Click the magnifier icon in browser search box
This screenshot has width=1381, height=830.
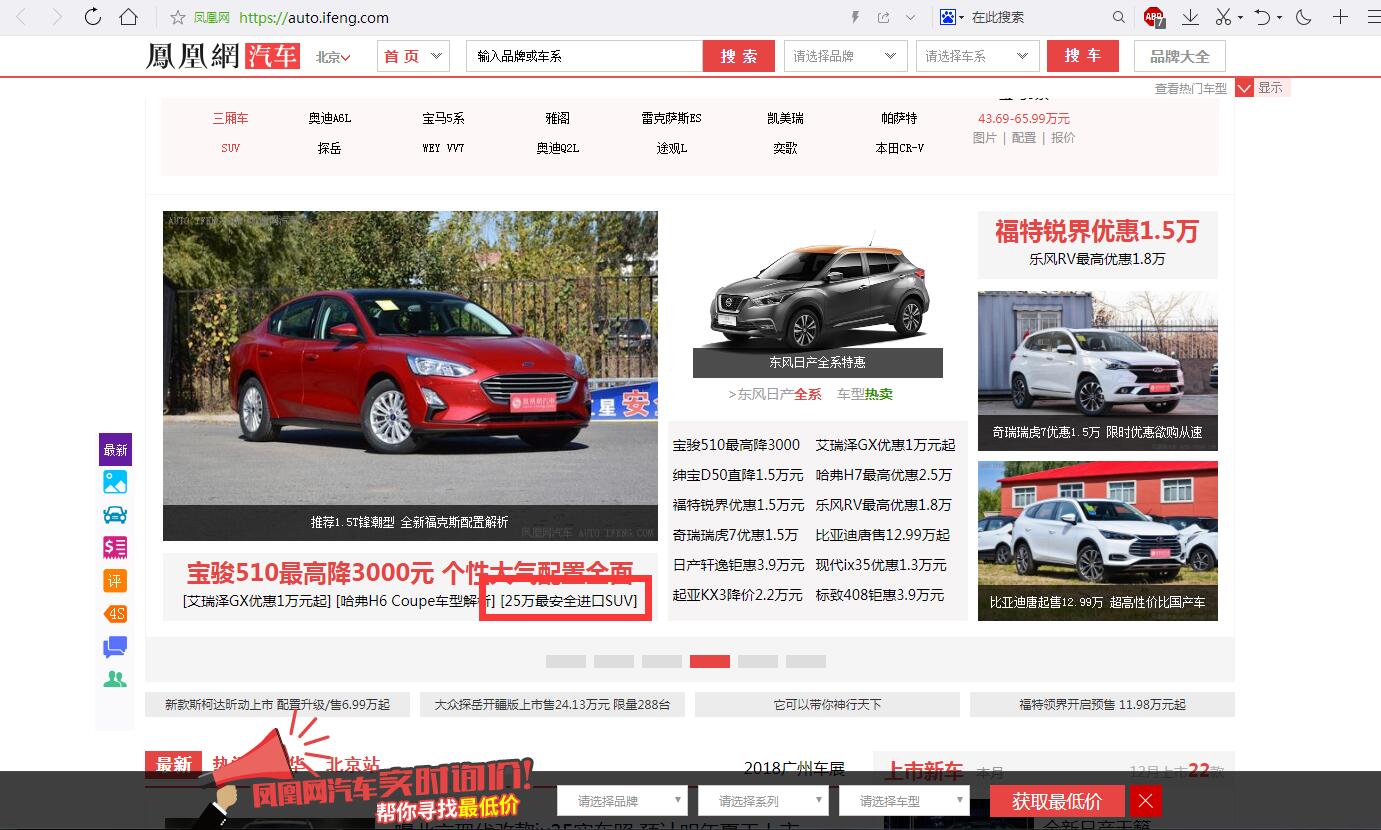(1119, 17)
